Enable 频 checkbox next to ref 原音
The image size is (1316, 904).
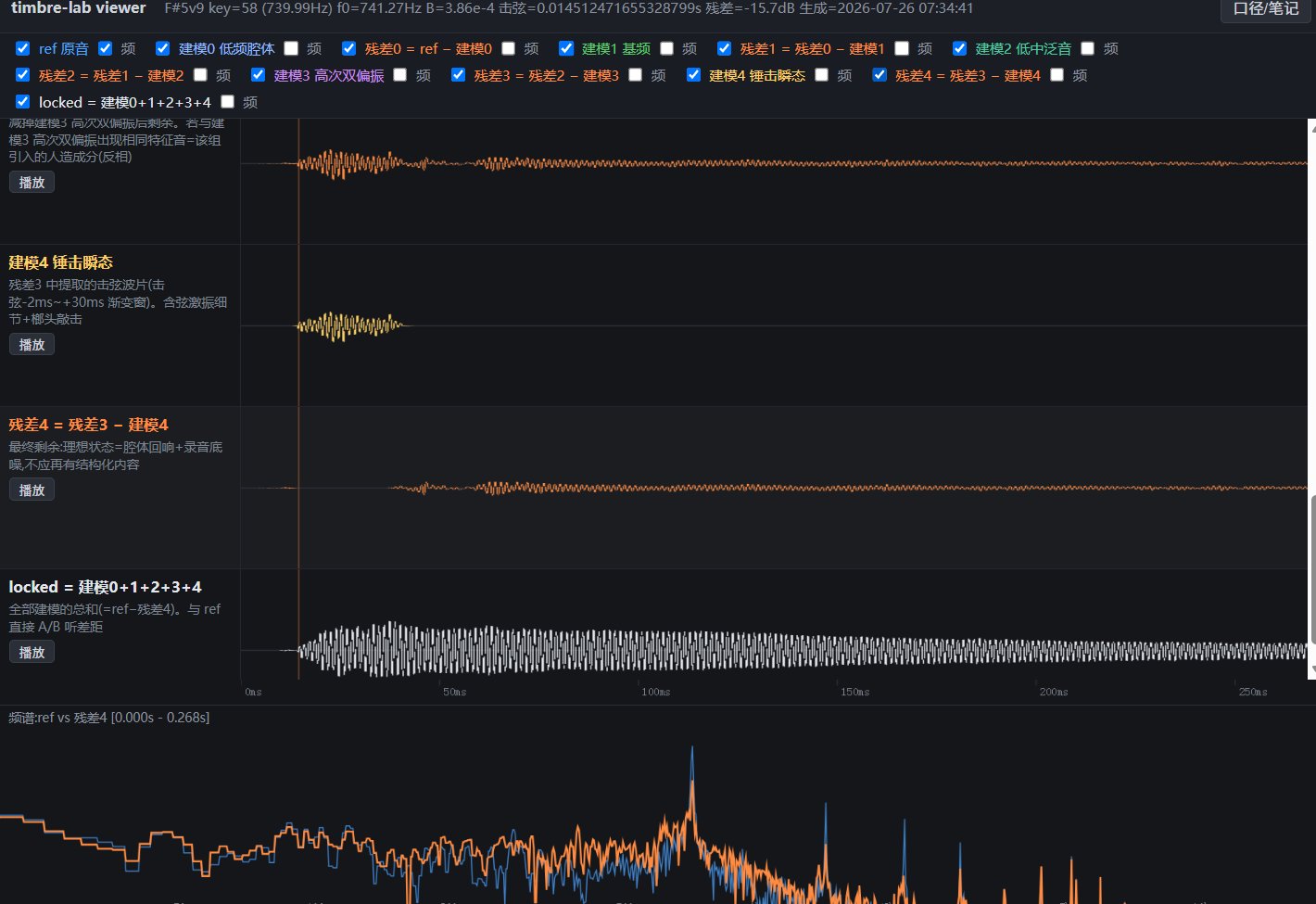[106, 48]
